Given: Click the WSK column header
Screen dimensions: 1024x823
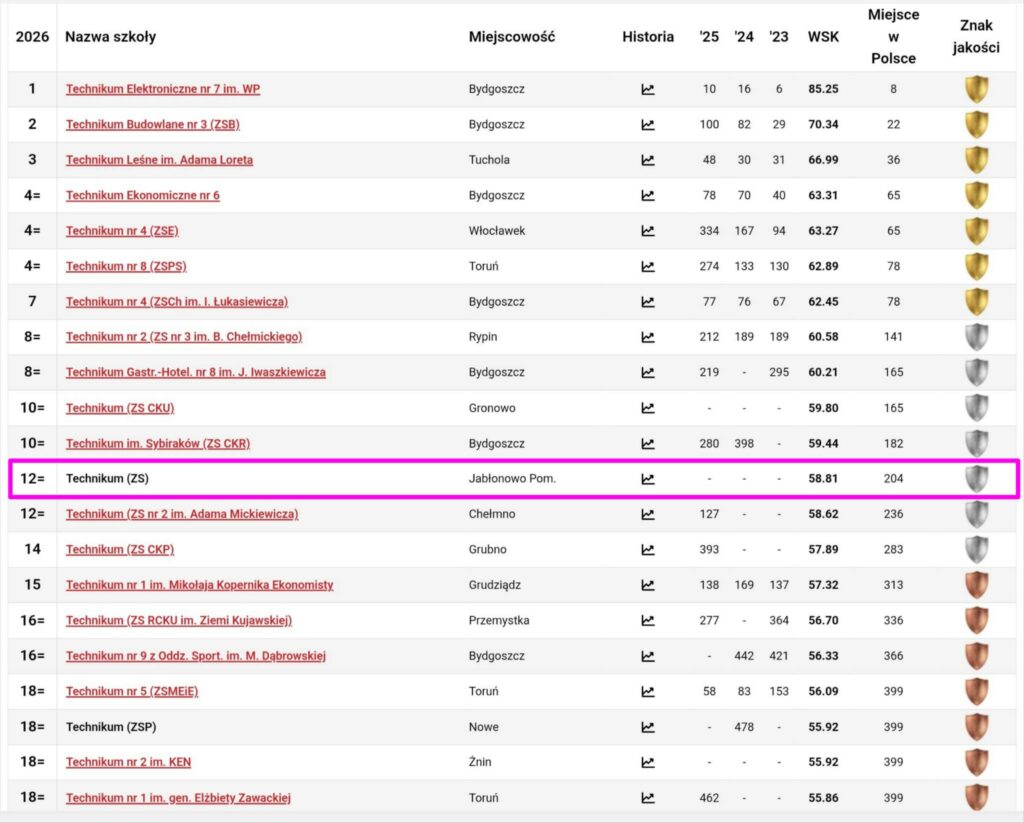Looking at the screenshot, I should tap(823, 37).
